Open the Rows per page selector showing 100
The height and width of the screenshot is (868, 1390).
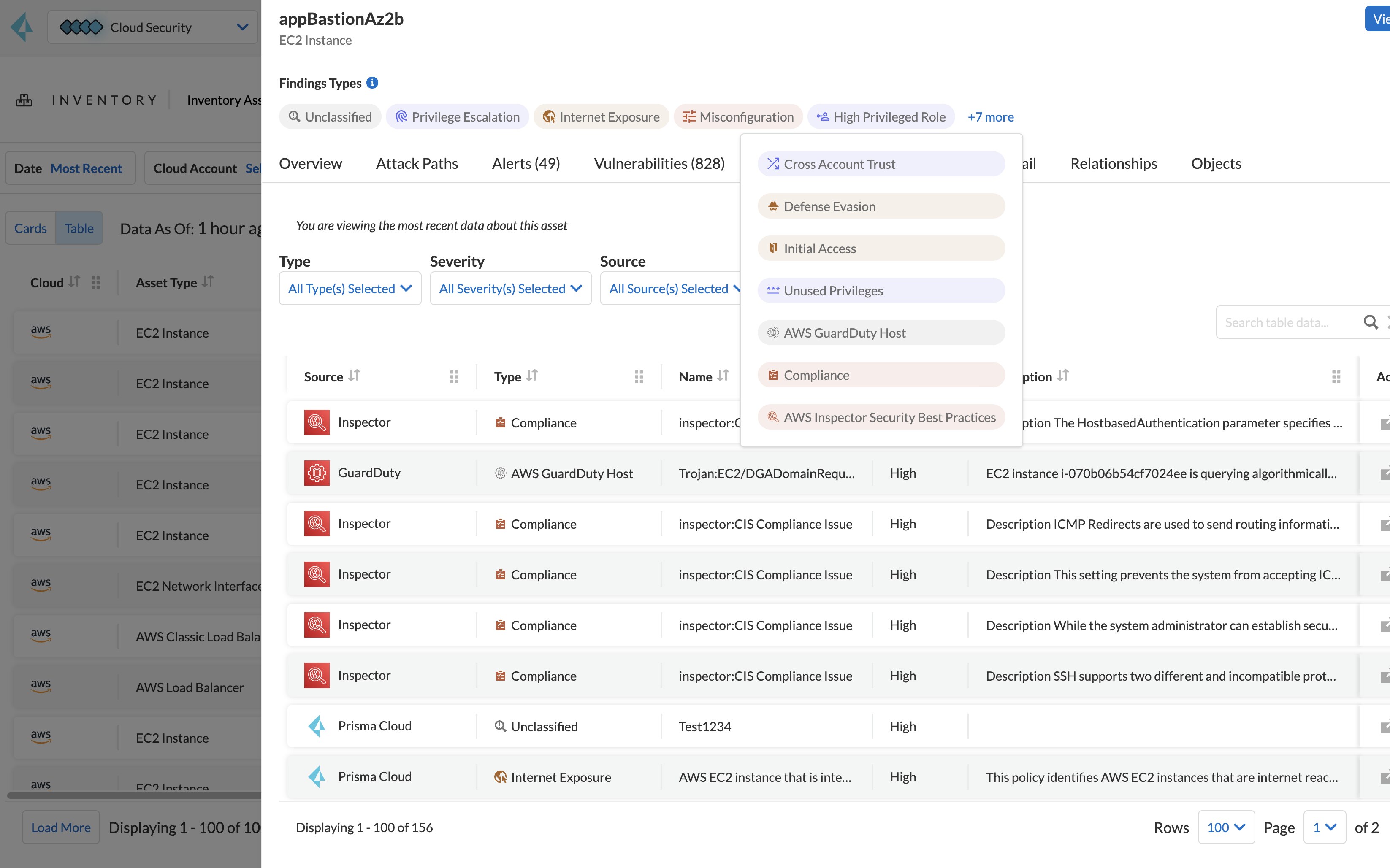click(1226, 827)
